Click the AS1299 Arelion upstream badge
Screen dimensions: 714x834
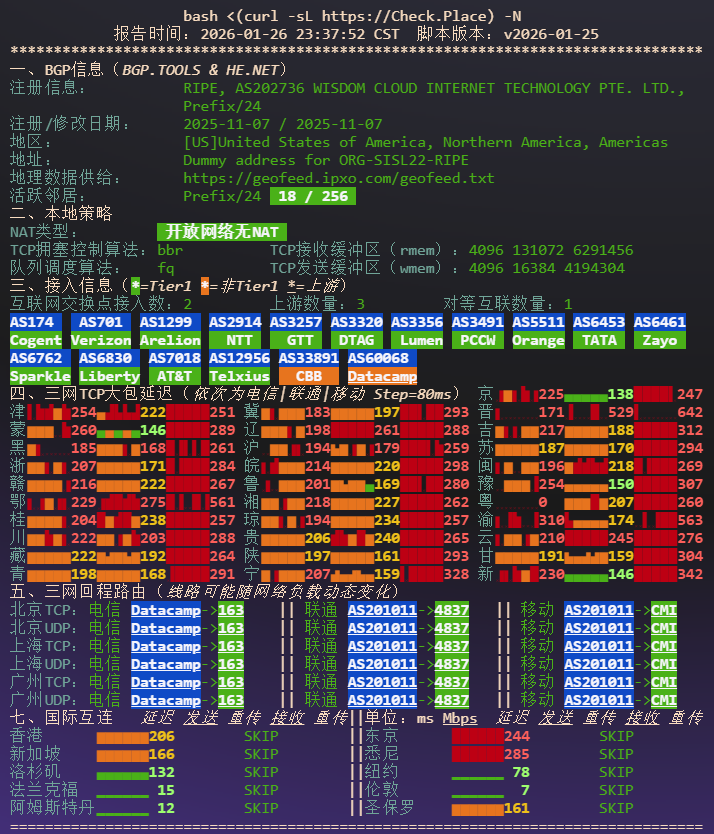[169, 331]
